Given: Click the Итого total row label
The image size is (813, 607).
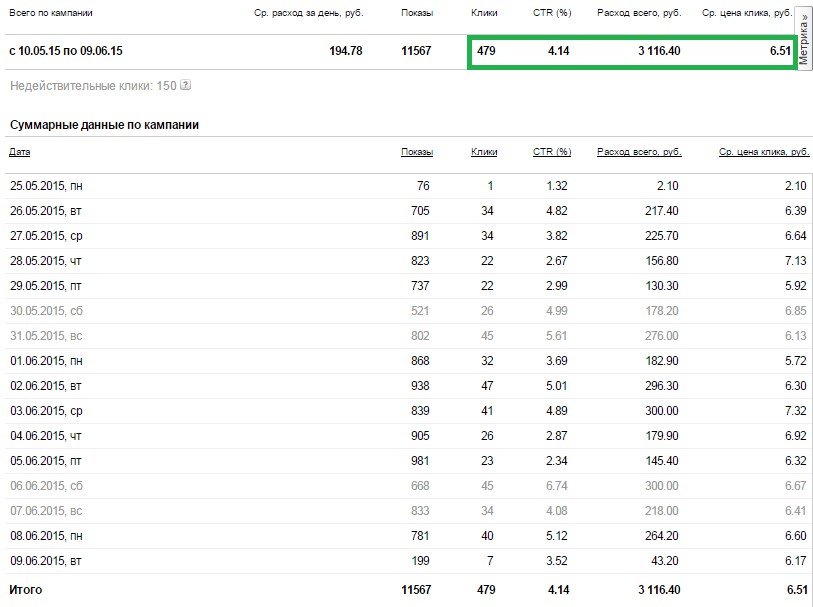Looking at the screenshot, I should coord(26,590).
